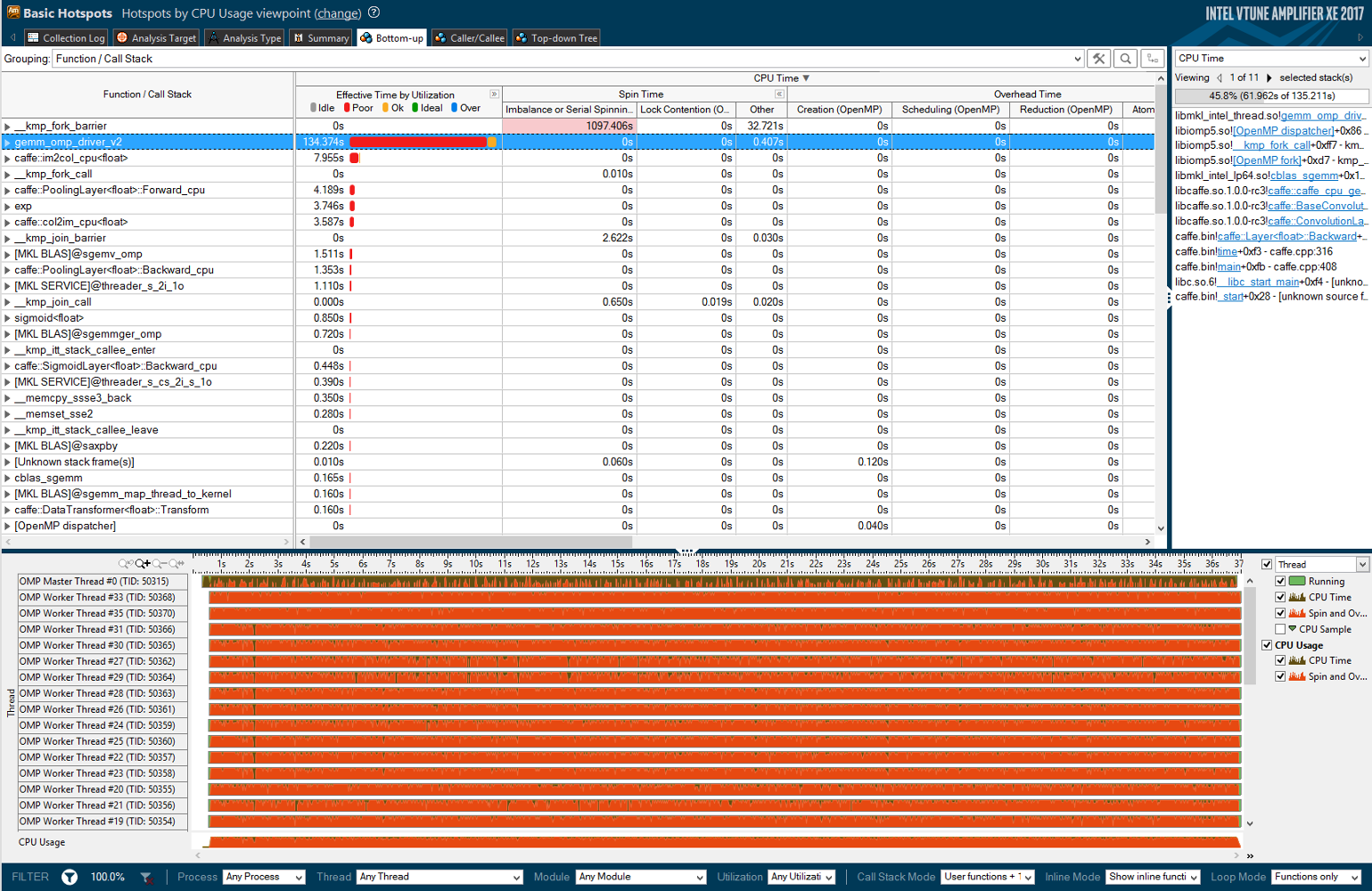Expand caffe::im2col_cpu<float> row

[7, 159]
